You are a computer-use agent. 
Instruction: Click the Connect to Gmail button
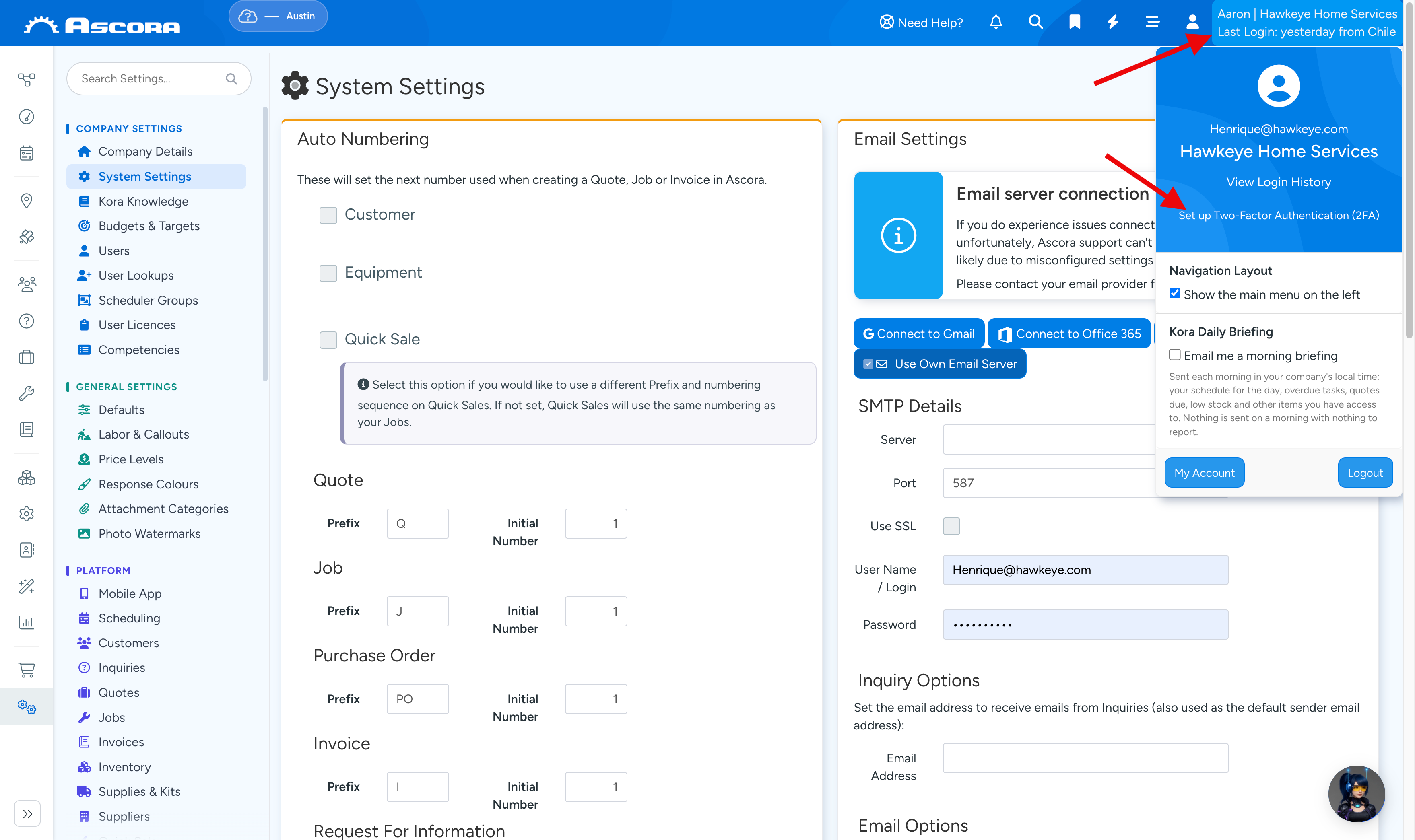click(918, 334)
